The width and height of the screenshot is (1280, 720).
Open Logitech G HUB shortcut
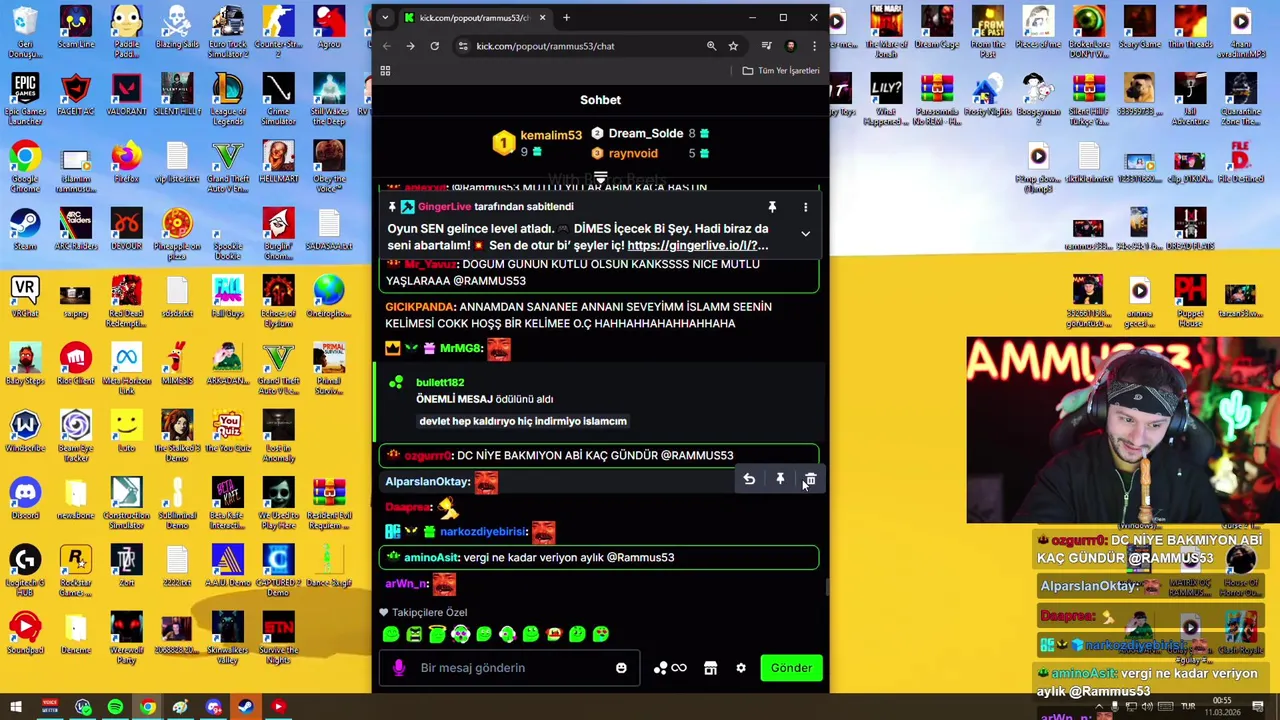(x=25, y=569)
